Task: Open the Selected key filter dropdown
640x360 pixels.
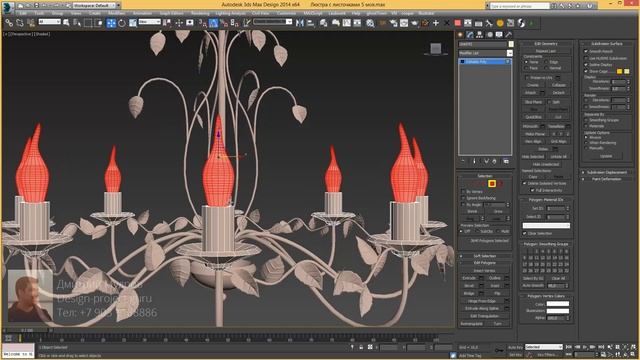Action: pos(544,347)
